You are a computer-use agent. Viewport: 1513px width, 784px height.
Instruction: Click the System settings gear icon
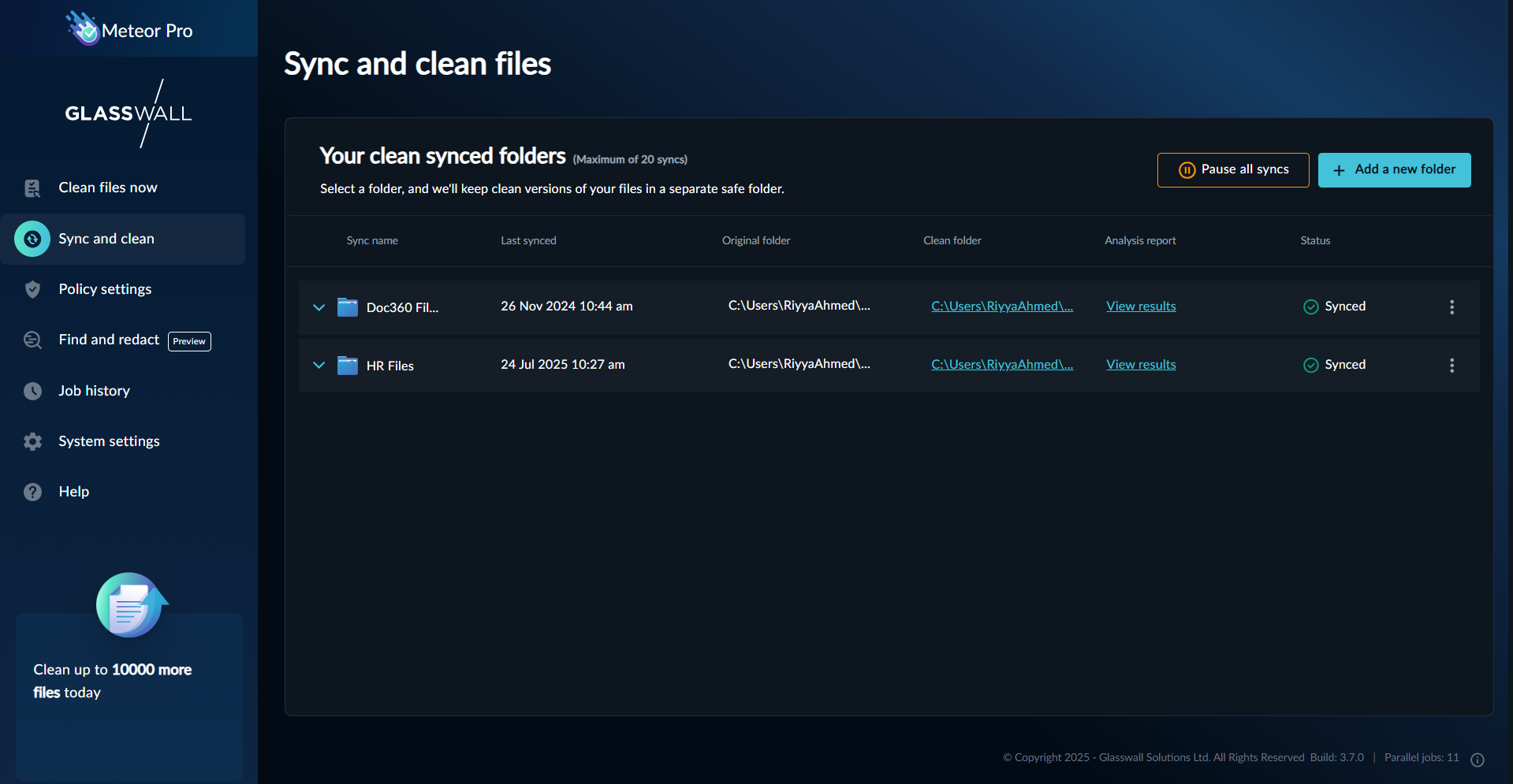(32, 441)
